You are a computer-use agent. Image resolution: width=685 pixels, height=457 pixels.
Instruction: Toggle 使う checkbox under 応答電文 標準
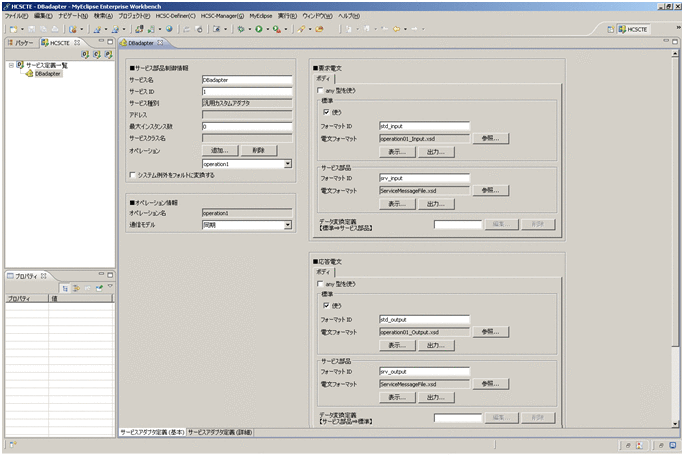[x=326, y=305]
